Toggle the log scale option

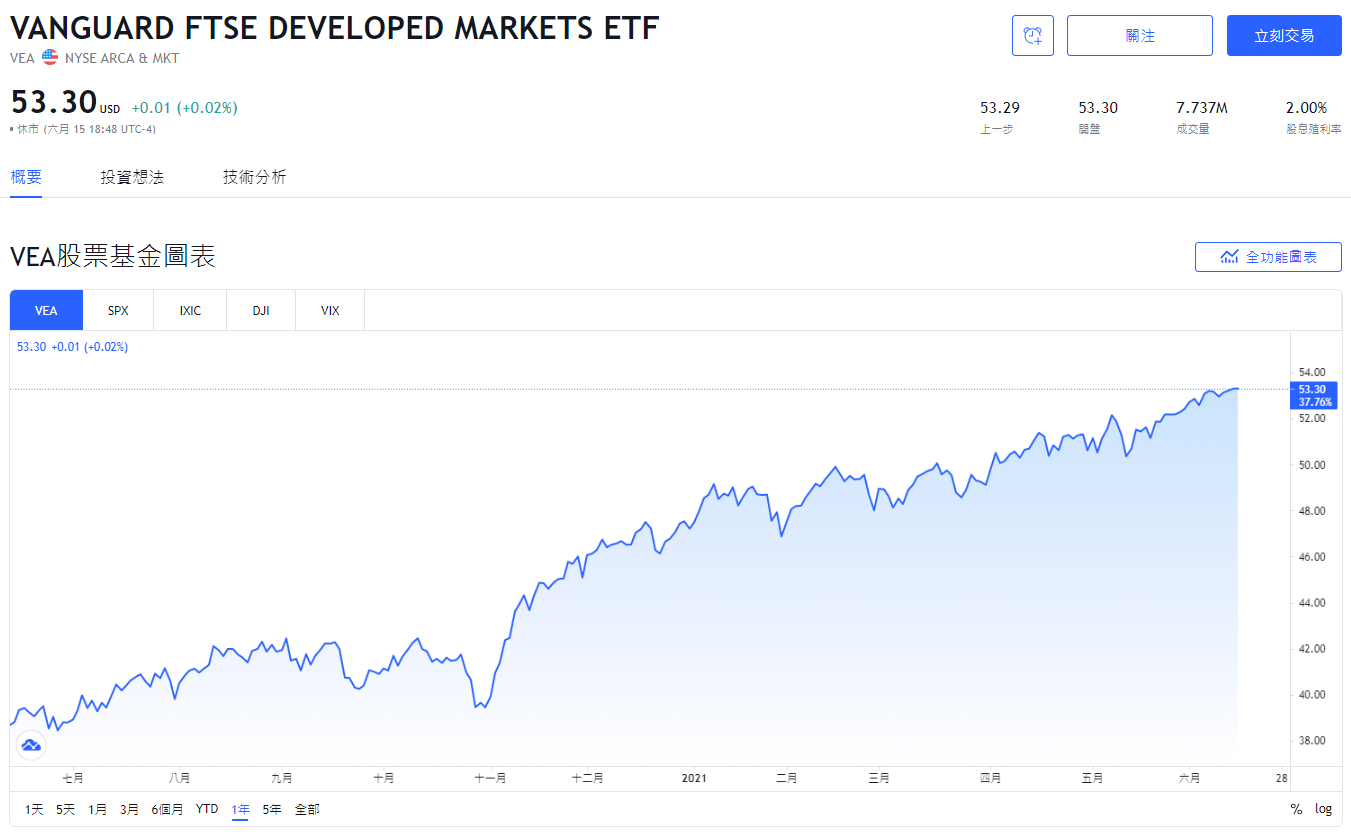coord(1323,809)
